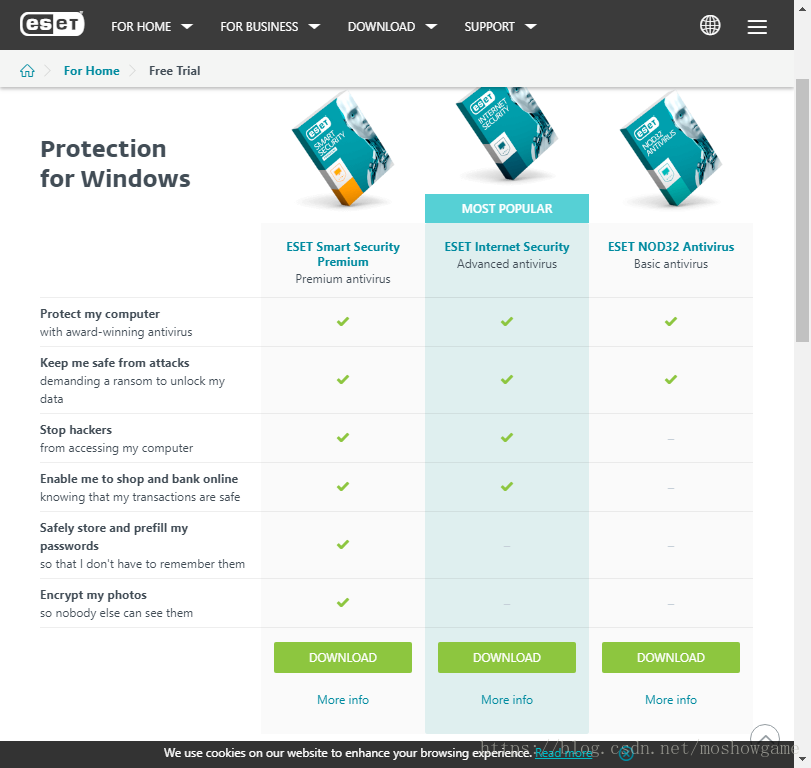Click 'Keep me safe from attacks' label
Image resolution: width=811 pixels, height=768 pixels.
115,363
